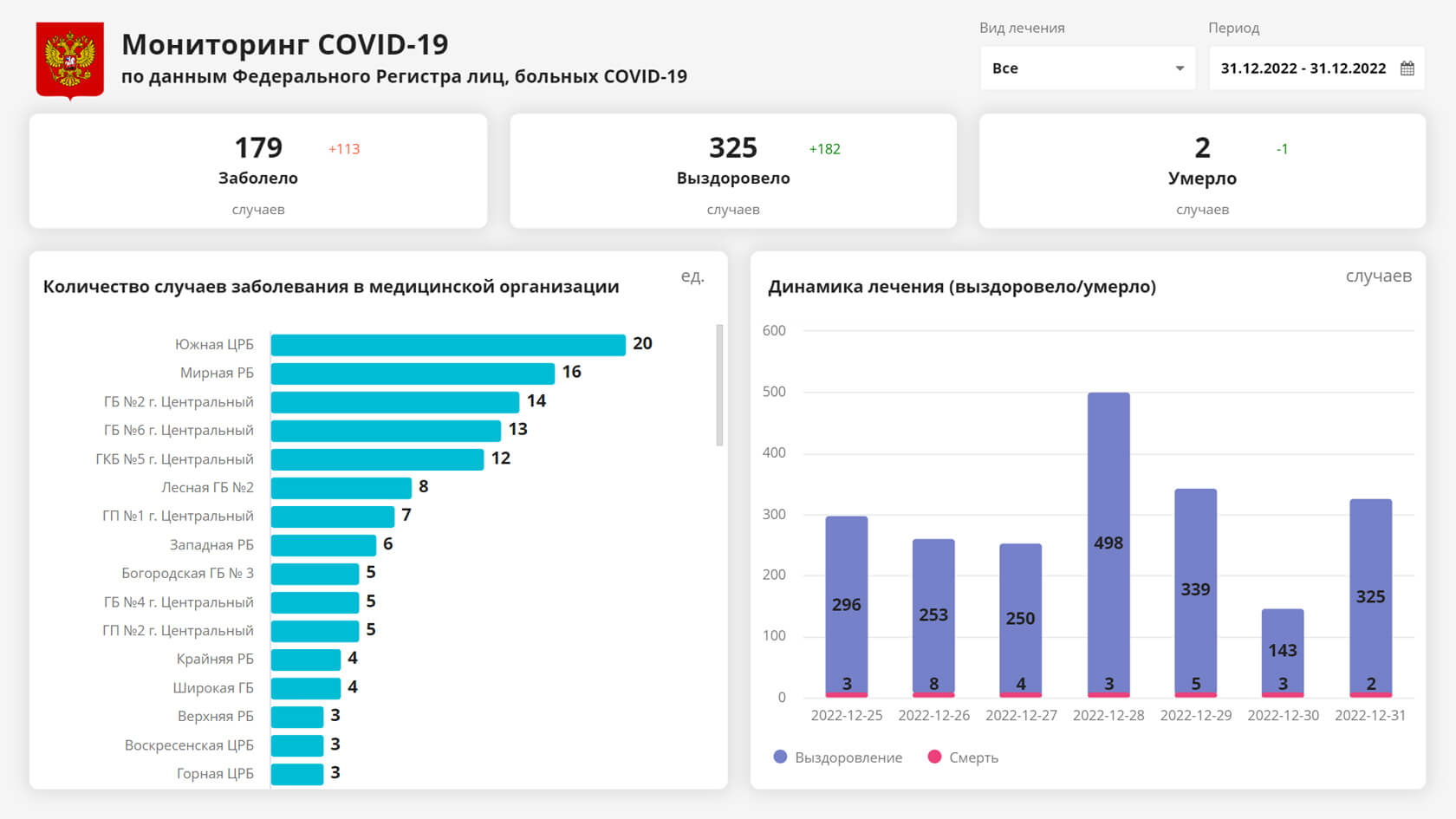Click the Южная ЦРБ label

pyautogui.click(x=214, y=345)
